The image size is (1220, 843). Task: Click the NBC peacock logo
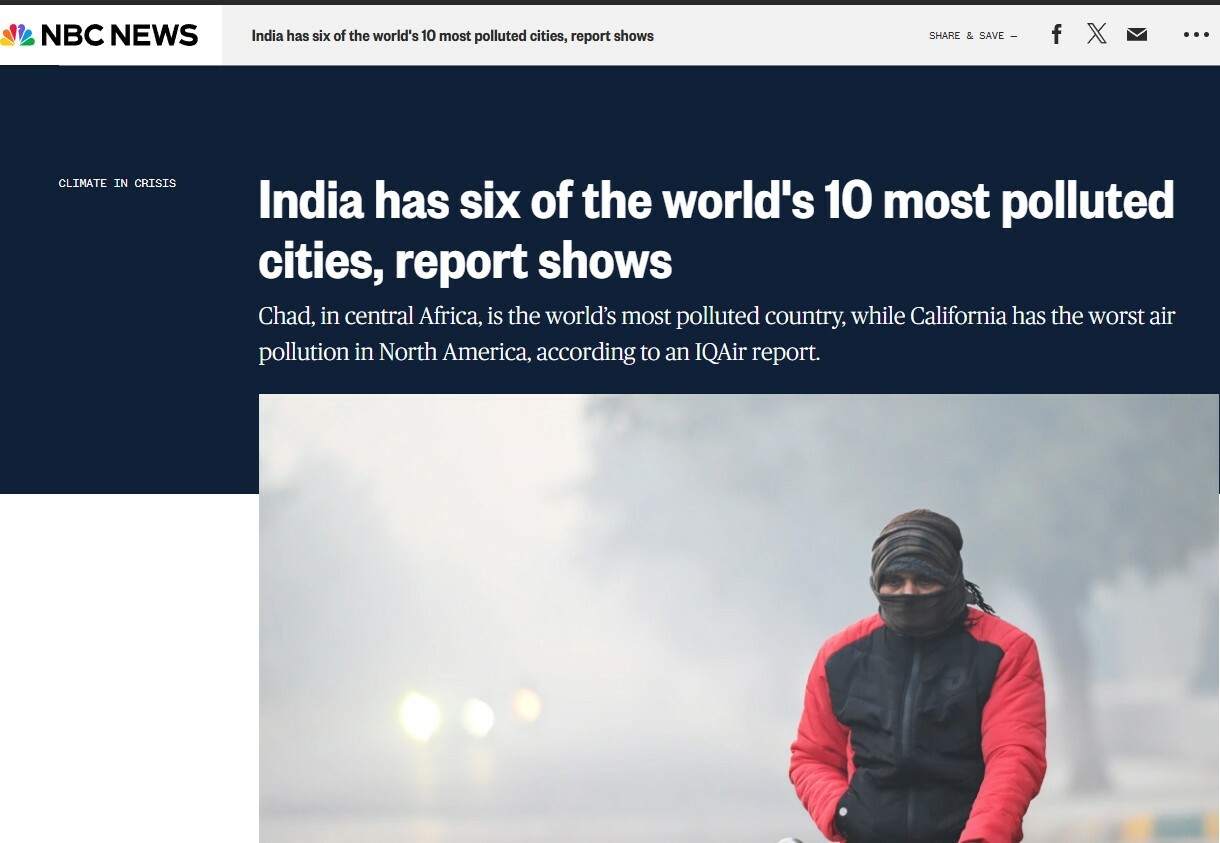pyautogui.click(x=17, y=35)
